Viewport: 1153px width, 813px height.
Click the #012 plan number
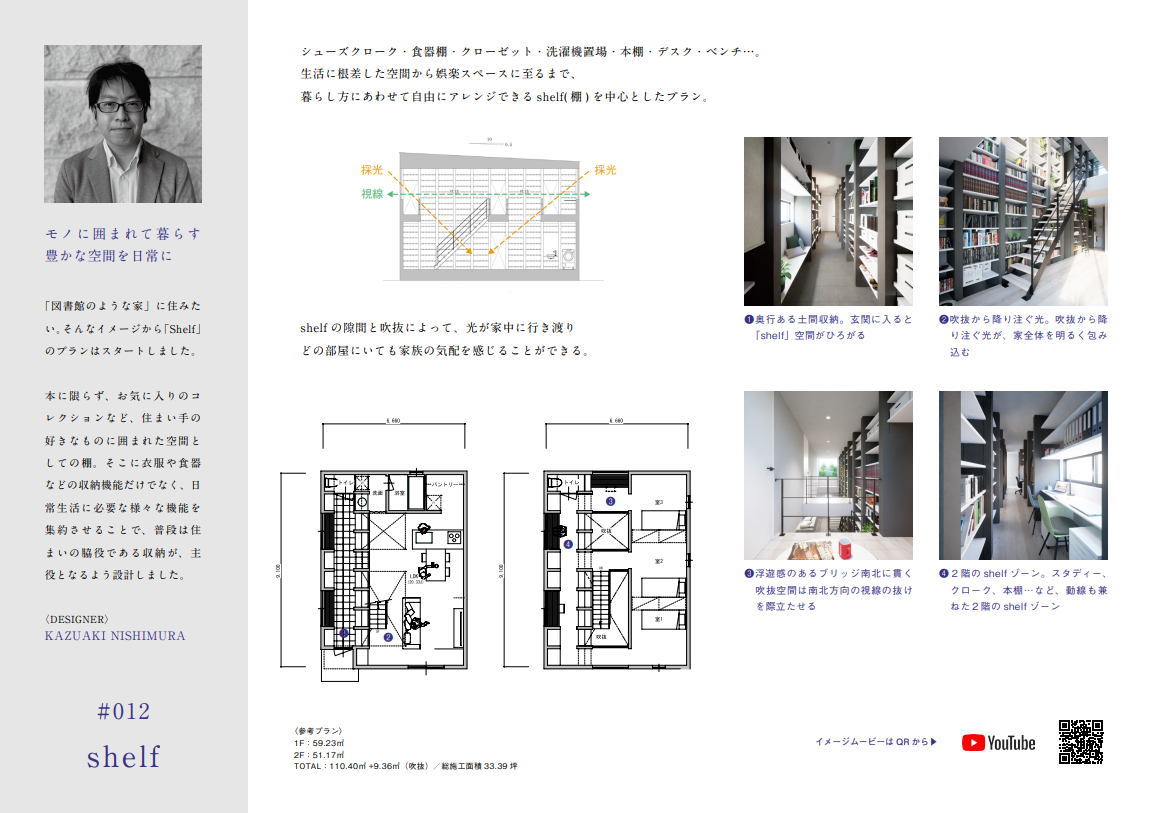(123, 711)
